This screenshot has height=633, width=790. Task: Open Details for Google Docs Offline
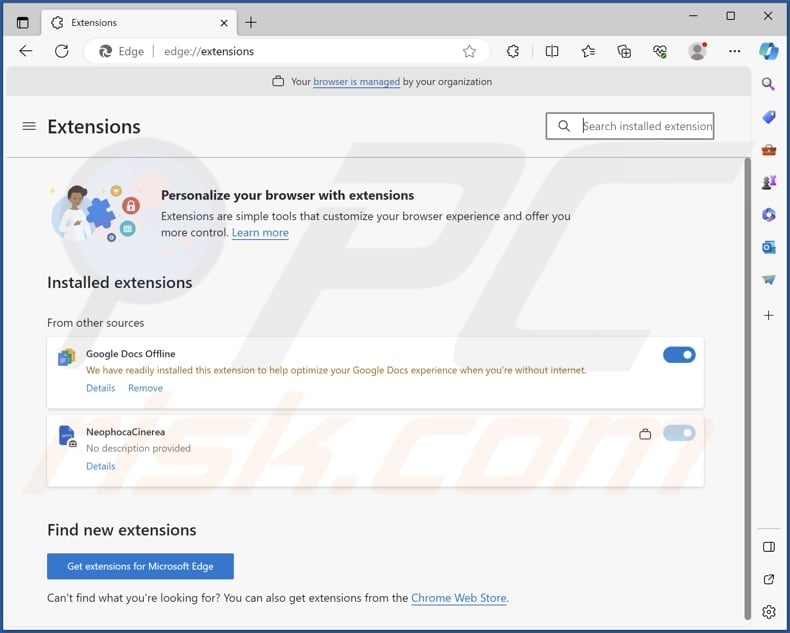coord(100,388)
